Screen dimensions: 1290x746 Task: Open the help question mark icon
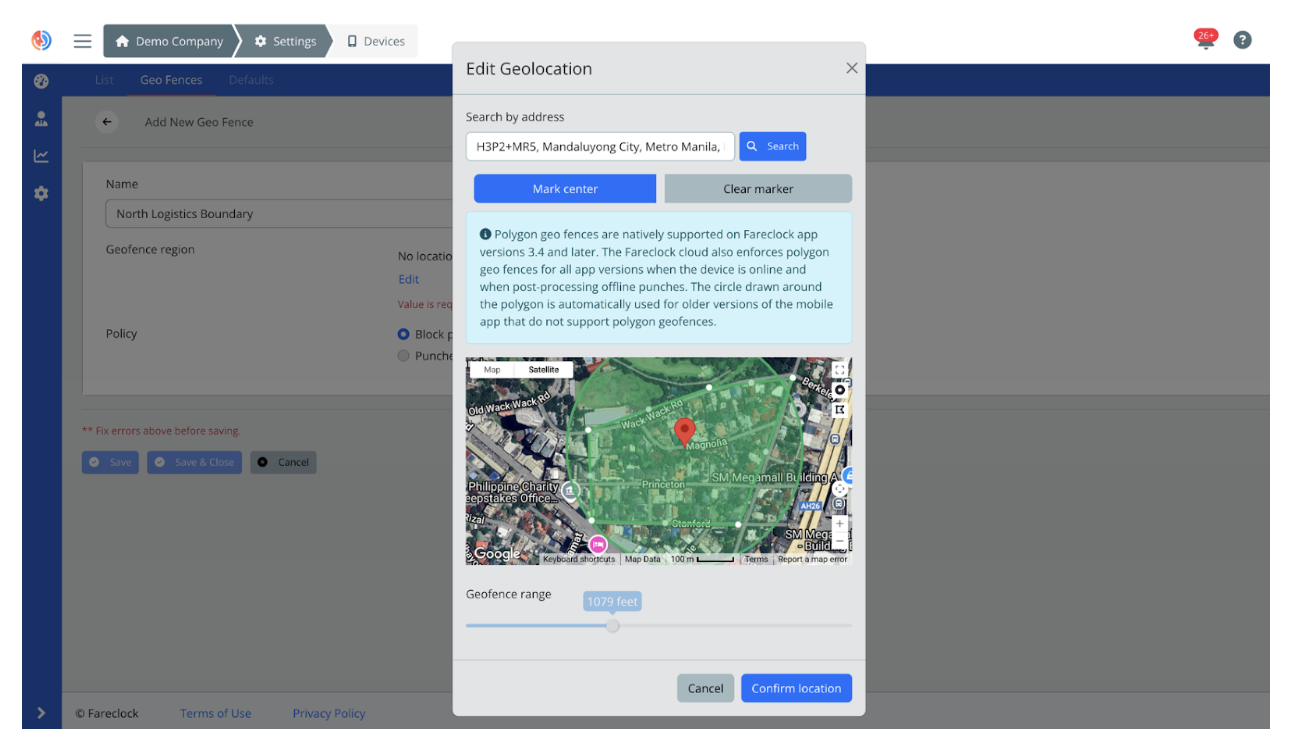click(x=1242, y=40)
